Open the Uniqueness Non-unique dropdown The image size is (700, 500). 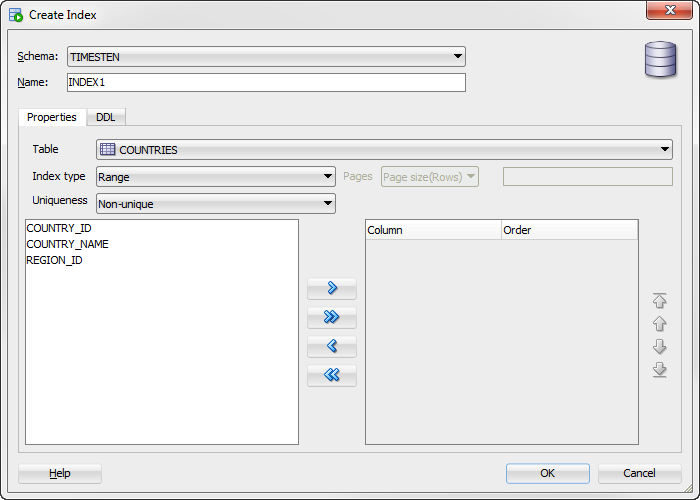216,204
